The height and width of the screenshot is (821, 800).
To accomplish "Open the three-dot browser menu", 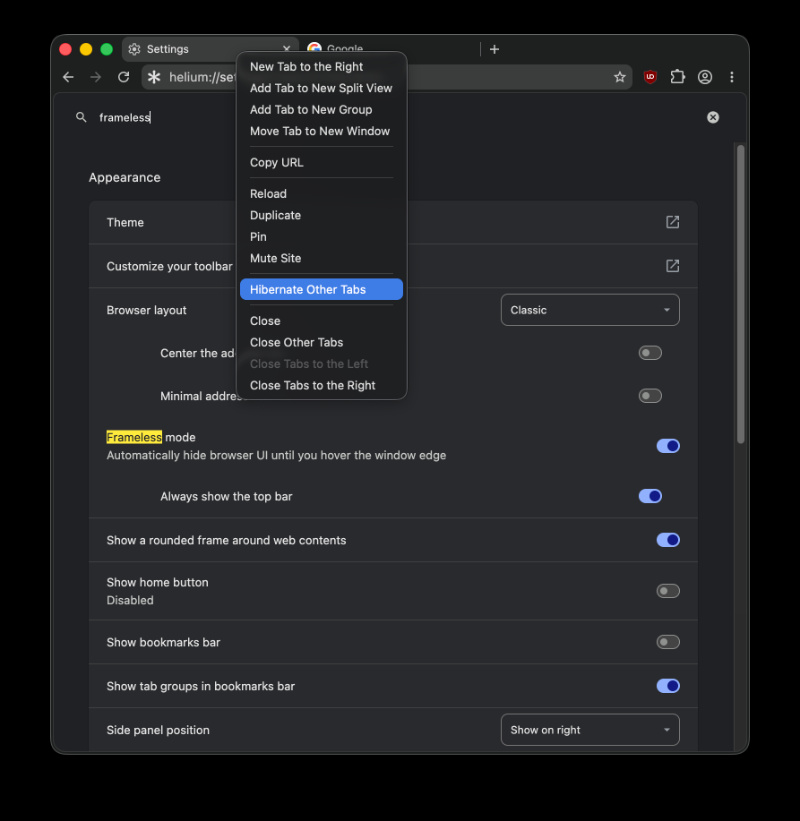I will click(x=732, y=77).
